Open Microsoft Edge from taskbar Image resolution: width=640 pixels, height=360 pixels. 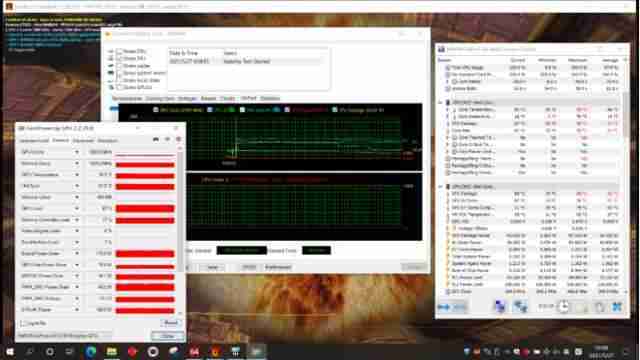pyautogui.click(x=91, y=351)
